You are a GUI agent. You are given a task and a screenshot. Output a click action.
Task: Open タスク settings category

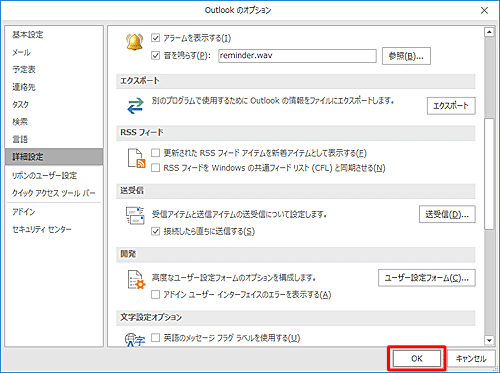click(54, 104)
